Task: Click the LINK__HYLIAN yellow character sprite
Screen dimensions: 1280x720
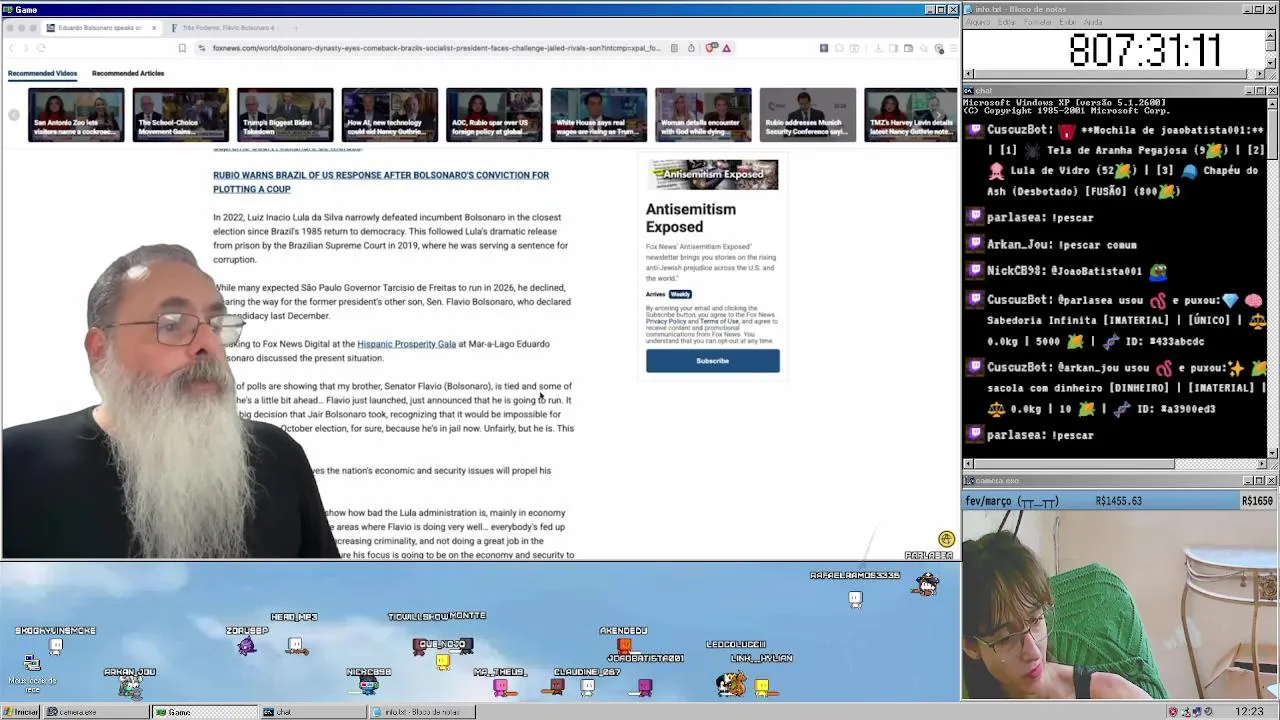Action: (762, 686)
